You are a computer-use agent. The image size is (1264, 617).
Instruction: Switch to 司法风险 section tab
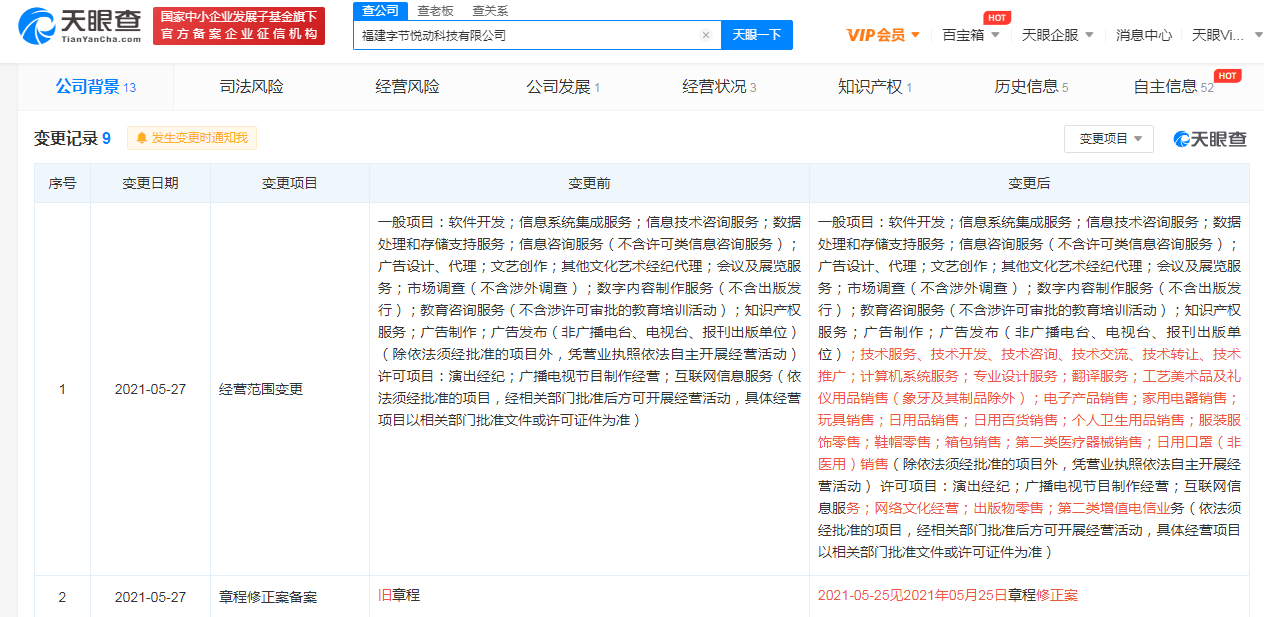pyautogui.click(x=251, y=87)
